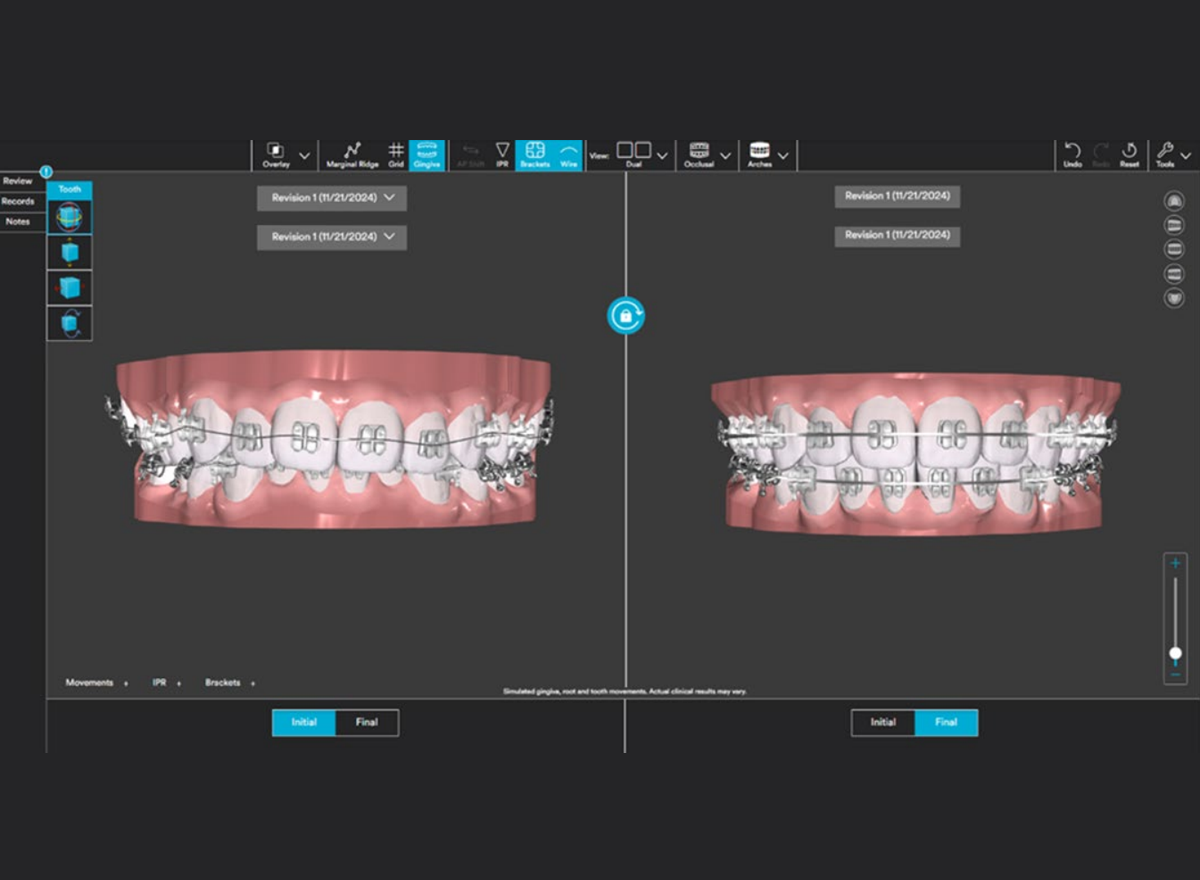Click the lock sync icon between views
Screen dimensions: 1200x880
[x=626, y=315]
